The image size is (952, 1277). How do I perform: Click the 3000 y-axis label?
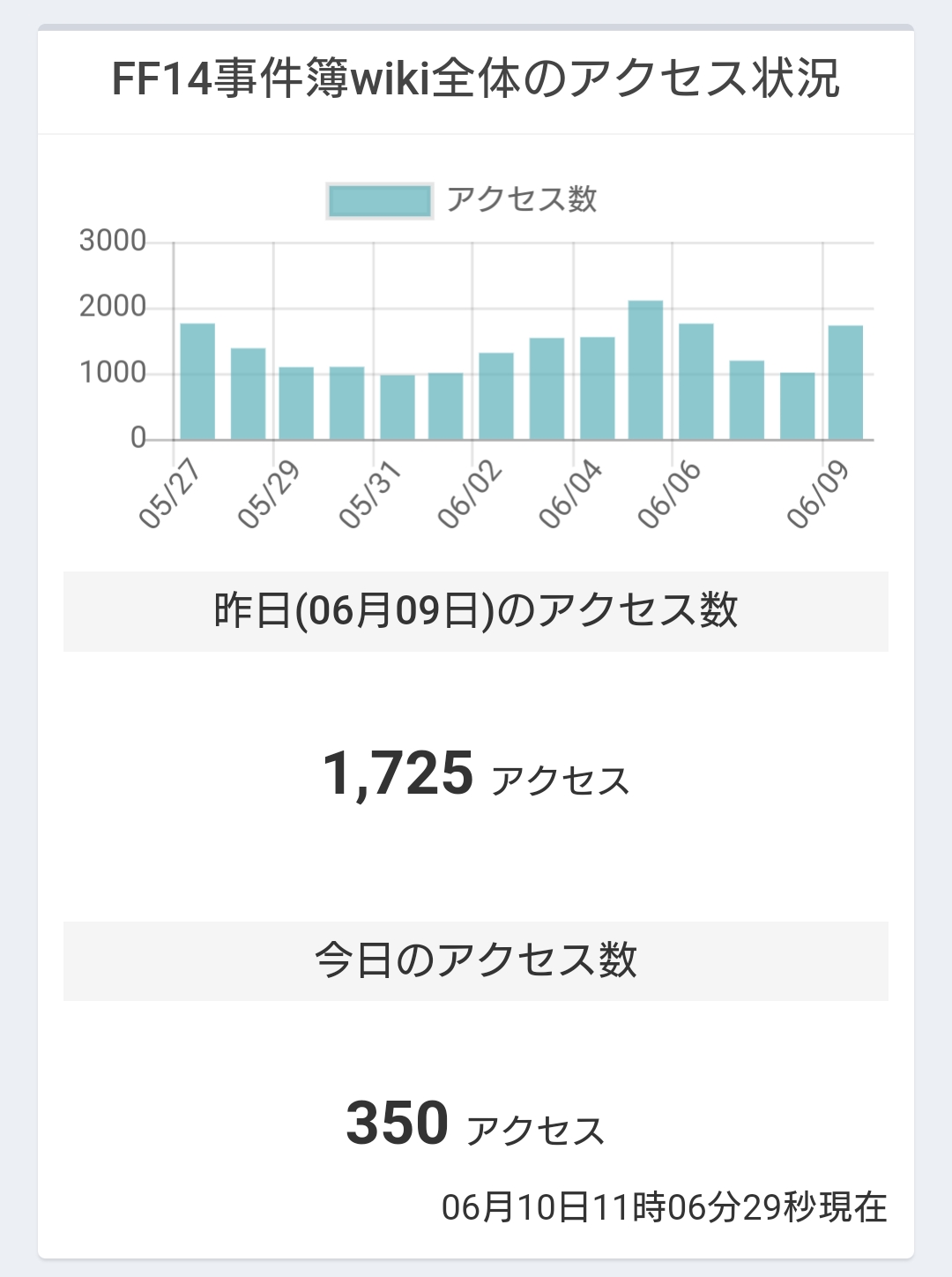point(113,241)
